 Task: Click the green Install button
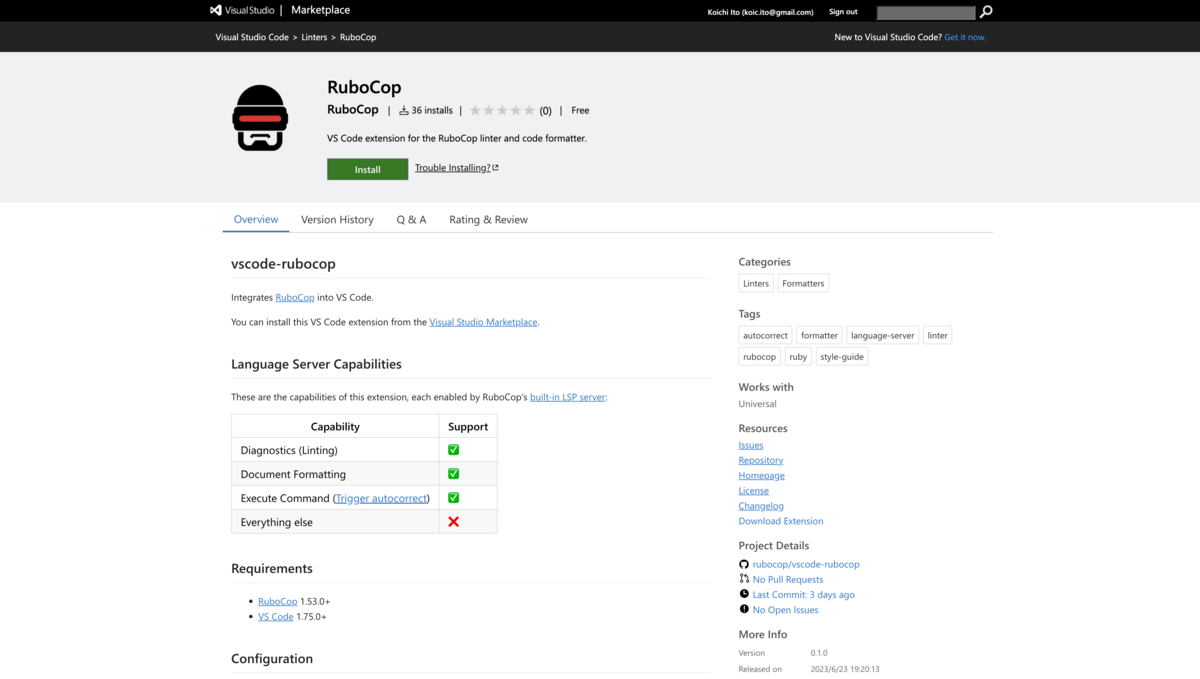(x=367, y=169)
